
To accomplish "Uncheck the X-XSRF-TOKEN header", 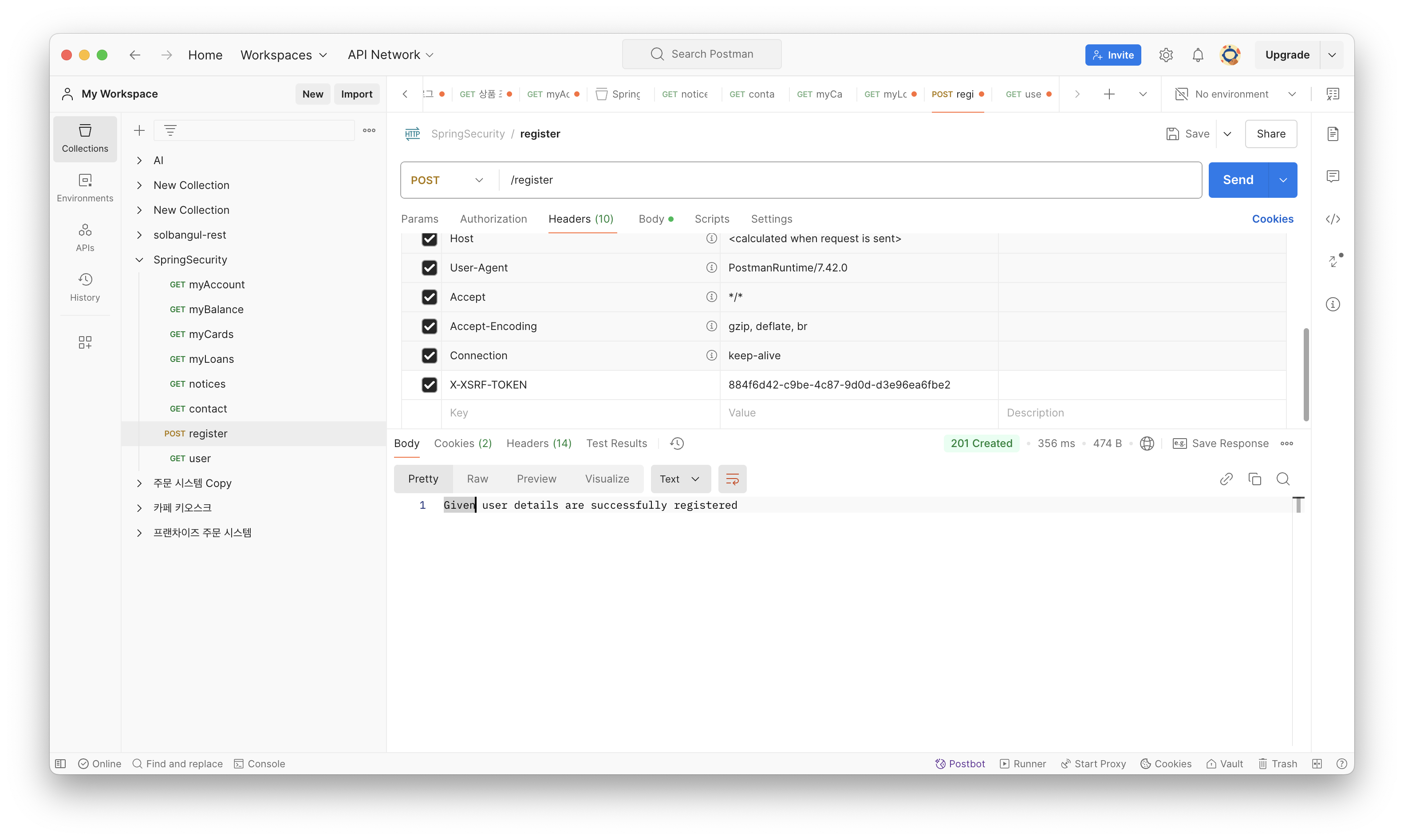I will coord(429,385).
